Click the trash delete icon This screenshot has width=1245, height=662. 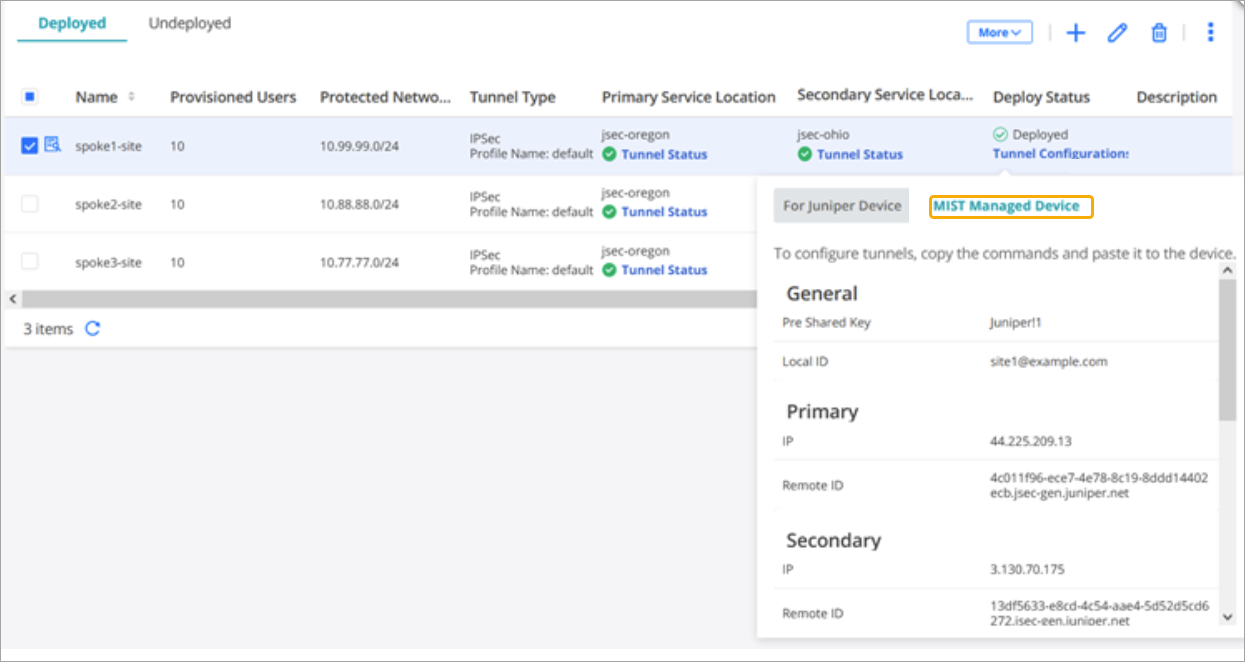[x=1159, y=33]
